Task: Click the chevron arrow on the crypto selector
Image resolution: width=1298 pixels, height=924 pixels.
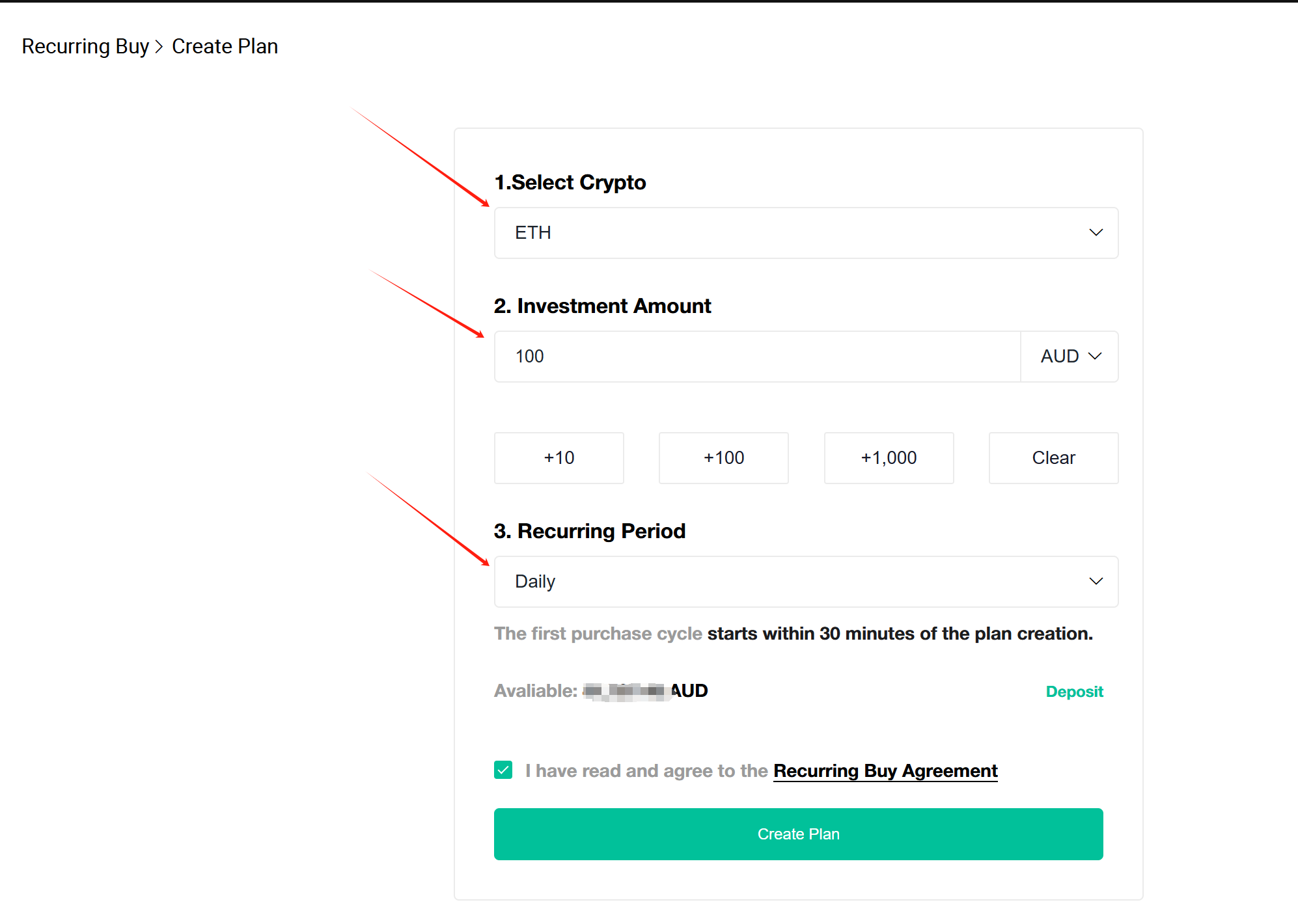Action: tap(1096, 232)
